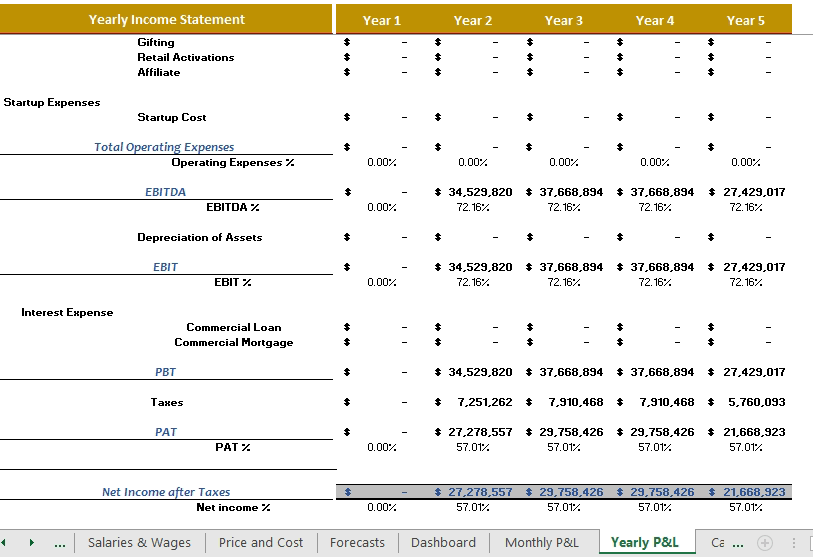Select the Commercial Mortgage row label
This screenshot has width=813, height=557.
tap(234, 342)
